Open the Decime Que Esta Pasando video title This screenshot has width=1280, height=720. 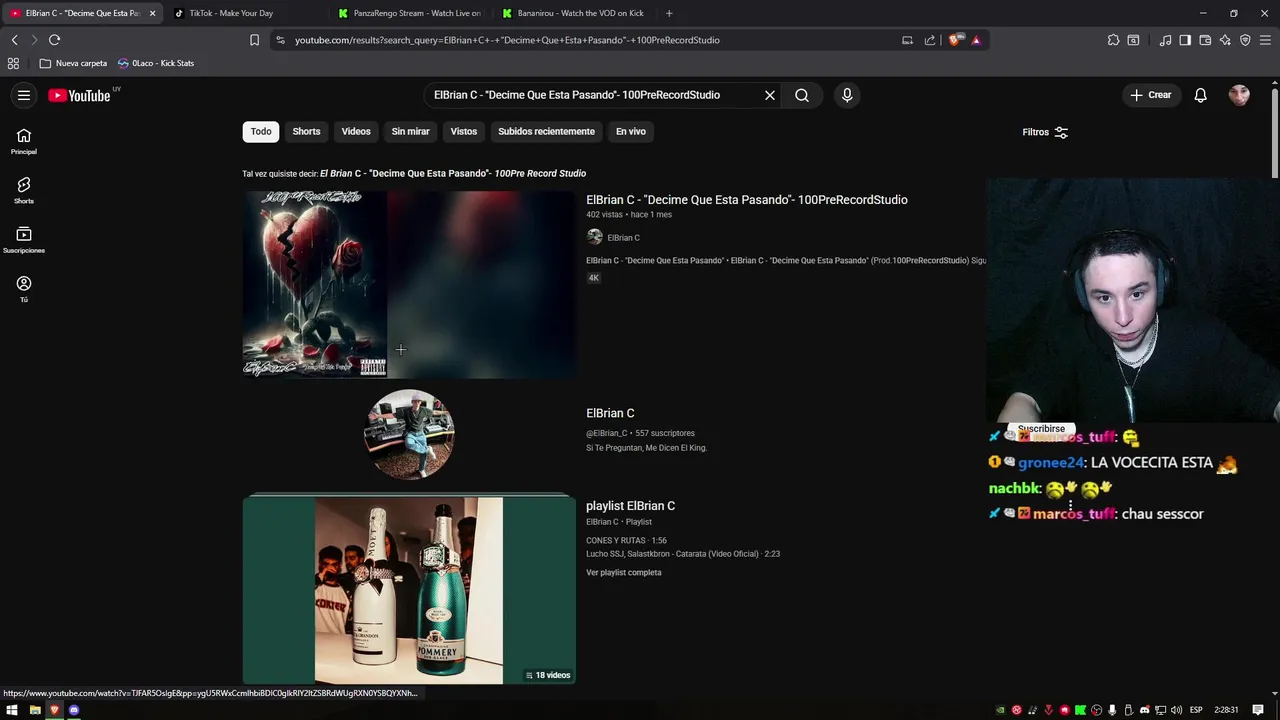click(747, 200)
